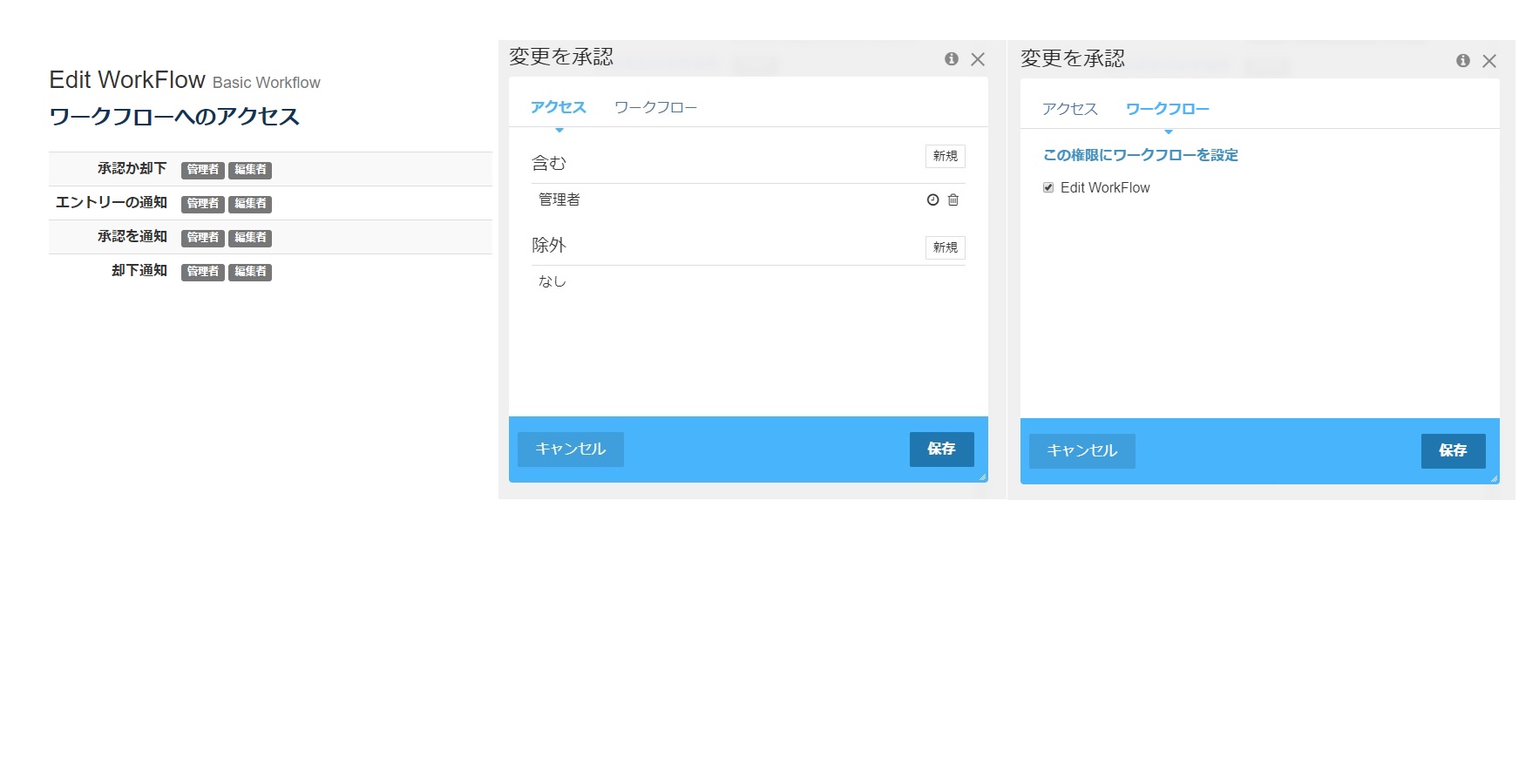Click the 管理者 badge in the 却下通知 row
This screenshot has width=1539, height=784.
[203, 272]
